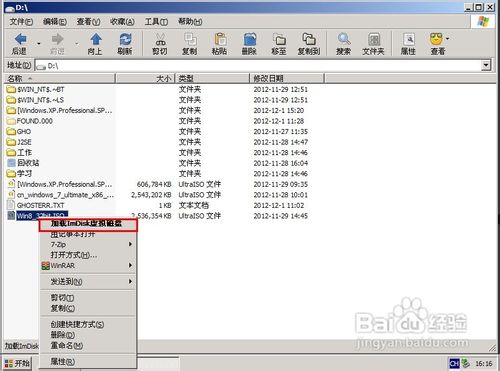The height and width of the screenshot is (371, 500).
Task: Open the 编辑(E) menu
Action: pyautogui.click(x=55, y=22)
